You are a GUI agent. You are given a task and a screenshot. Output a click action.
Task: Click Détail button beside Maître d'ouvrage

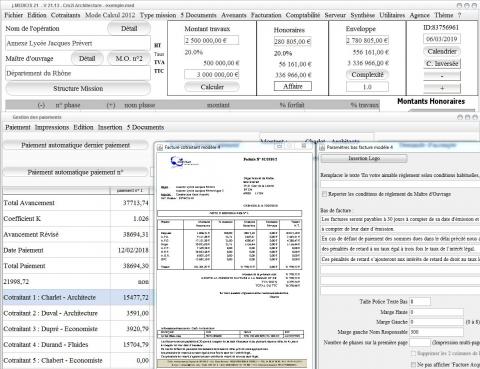point(87,59)
